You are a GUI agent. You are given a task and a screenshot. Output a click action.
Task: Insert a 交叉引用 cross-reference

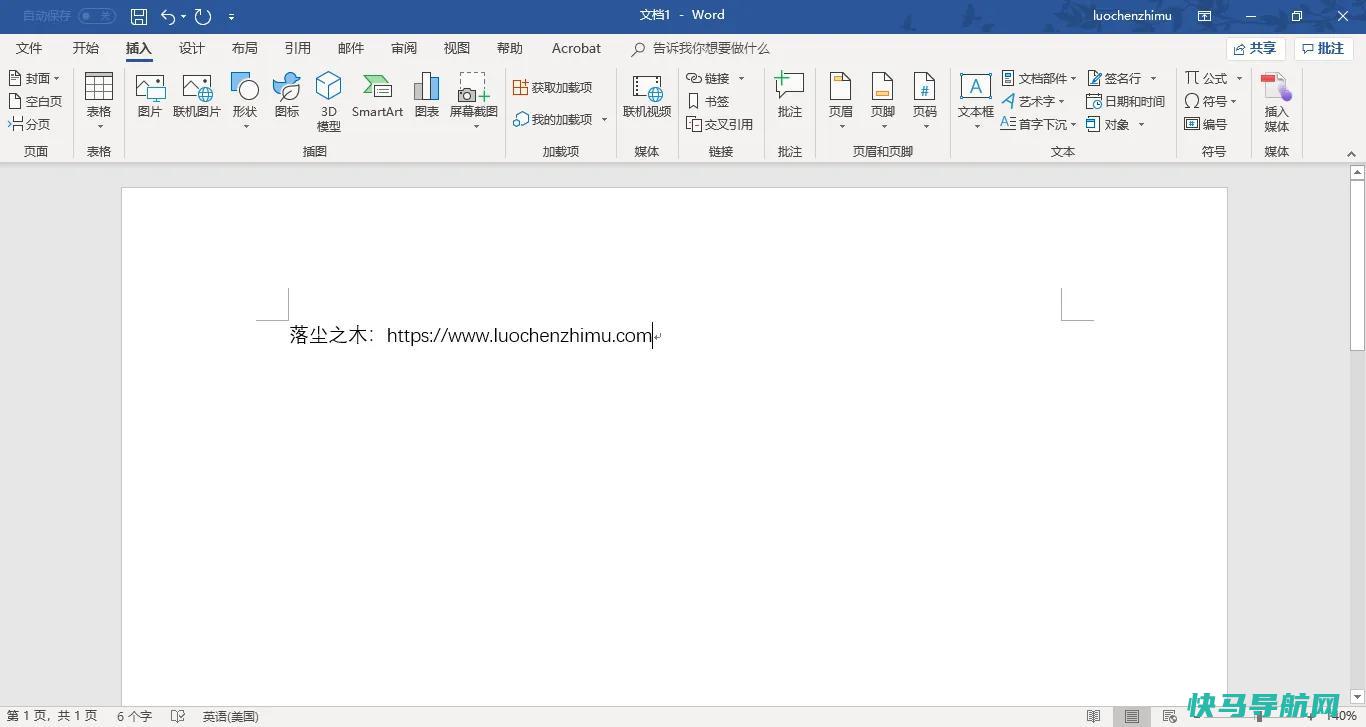click(720, 124)
